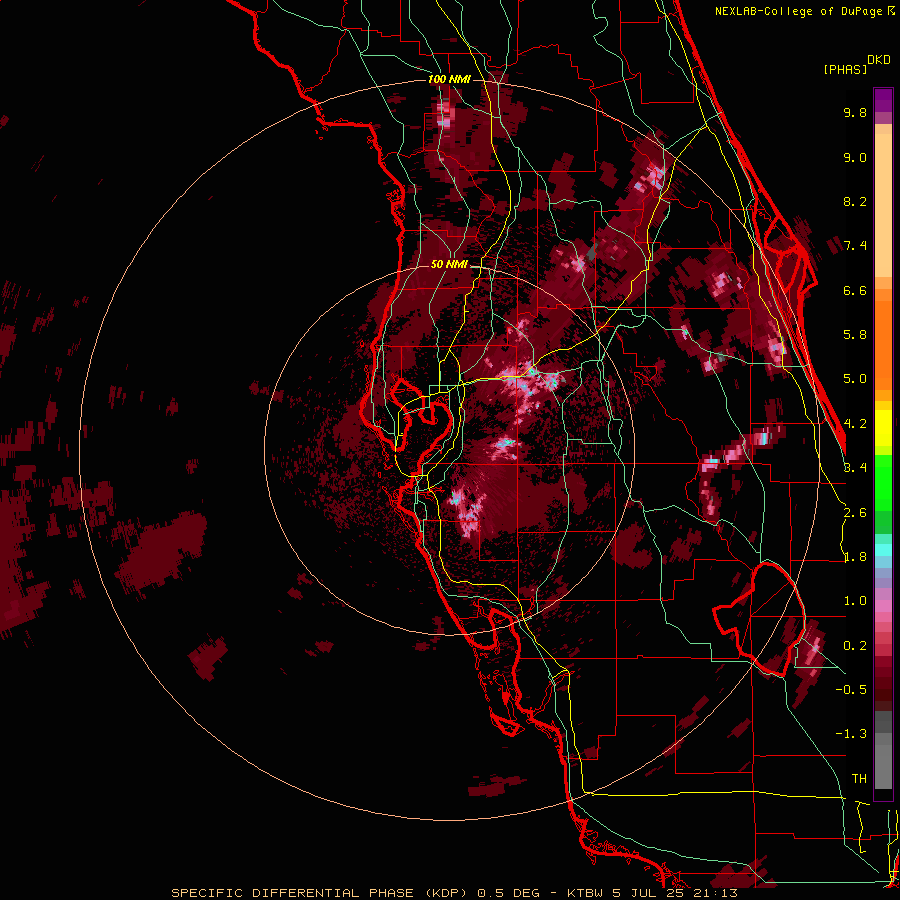
Task: Click the 9.8 value on color scale
Action: click(855, 112)
